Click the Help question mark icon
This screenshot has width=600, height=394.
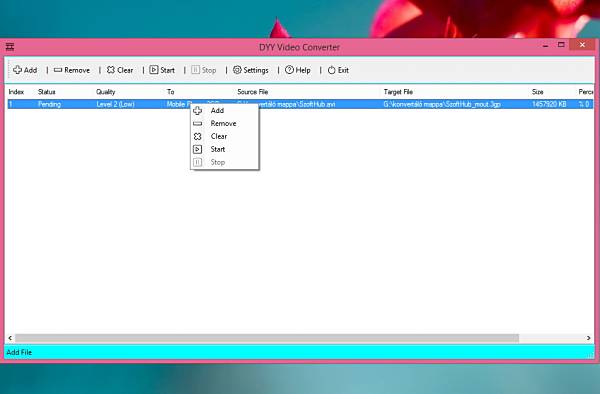pos(289,70)
